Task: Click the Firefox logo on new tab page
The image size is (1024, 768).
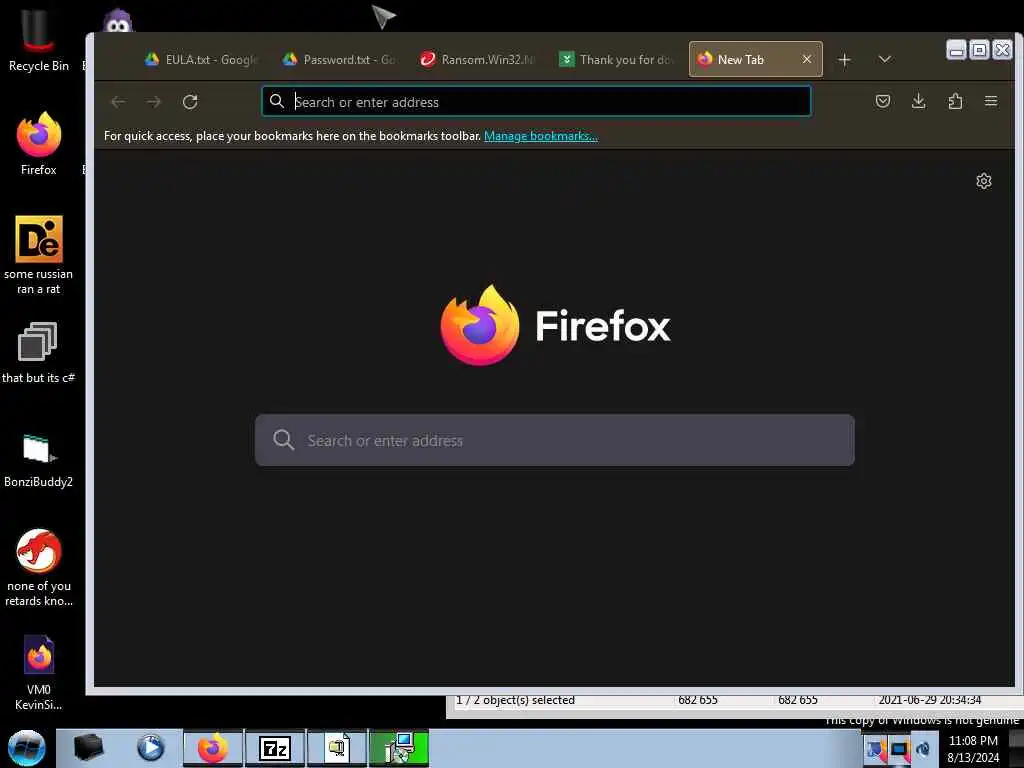Action: pyautogui.click(x=555, y=325)
